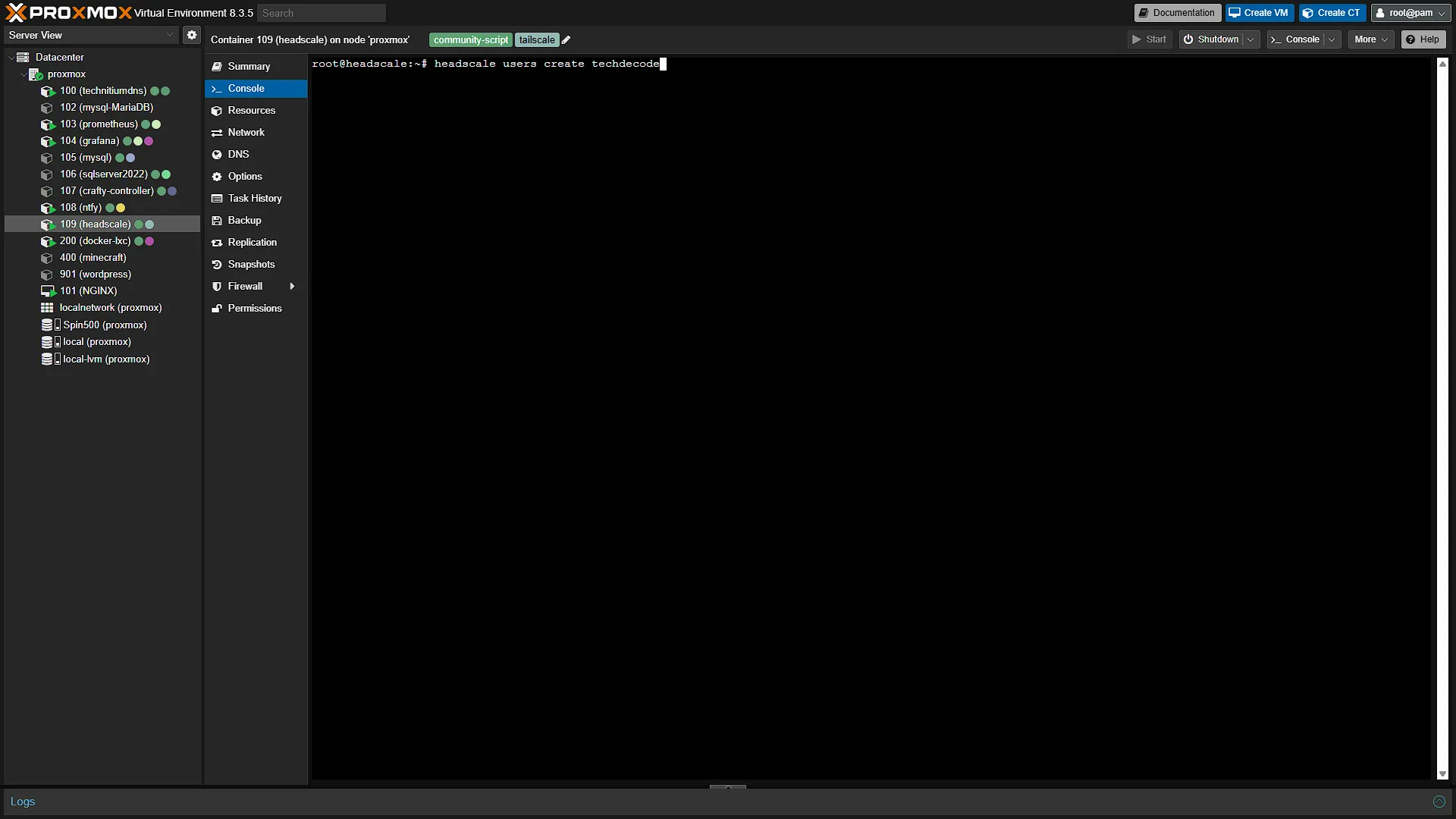
Task: Select container 104 (grafana)
Action: (89, 141)
